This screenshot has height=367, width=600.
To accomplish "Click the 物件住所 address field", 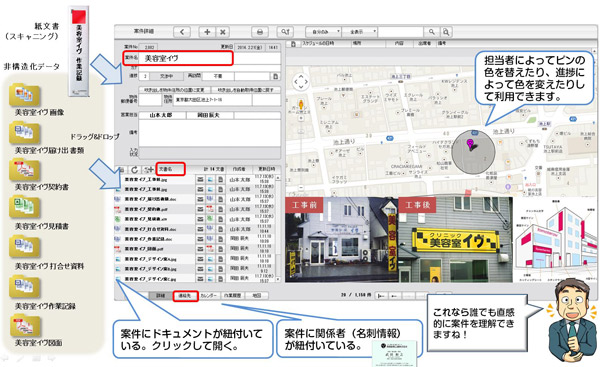I will 212,99.
